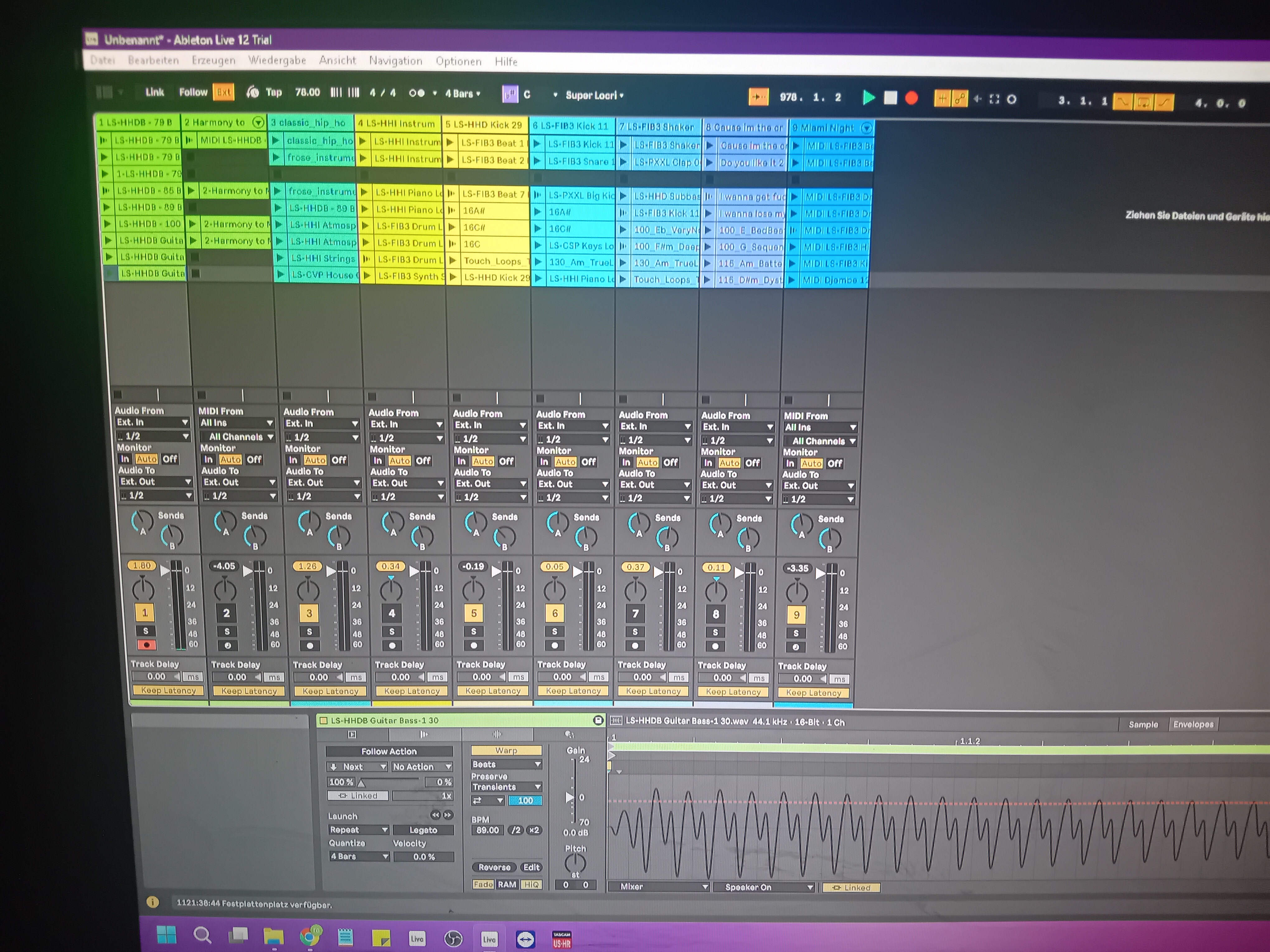
Task: Click the BPM 89.00 field in clip view
Action: [487, 830]
